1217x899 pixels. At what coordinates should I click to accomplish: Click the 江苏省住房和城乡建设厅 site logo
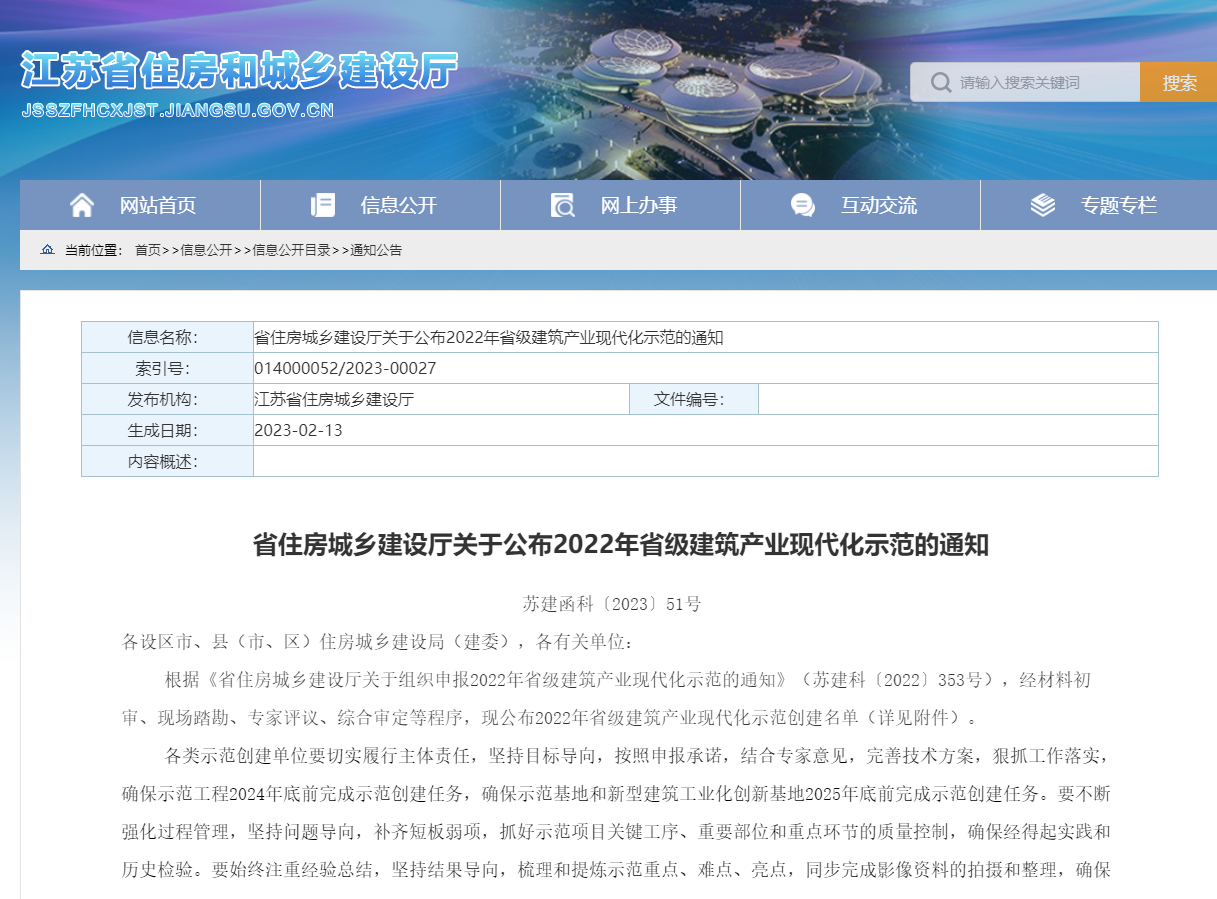tap(238, 70)
